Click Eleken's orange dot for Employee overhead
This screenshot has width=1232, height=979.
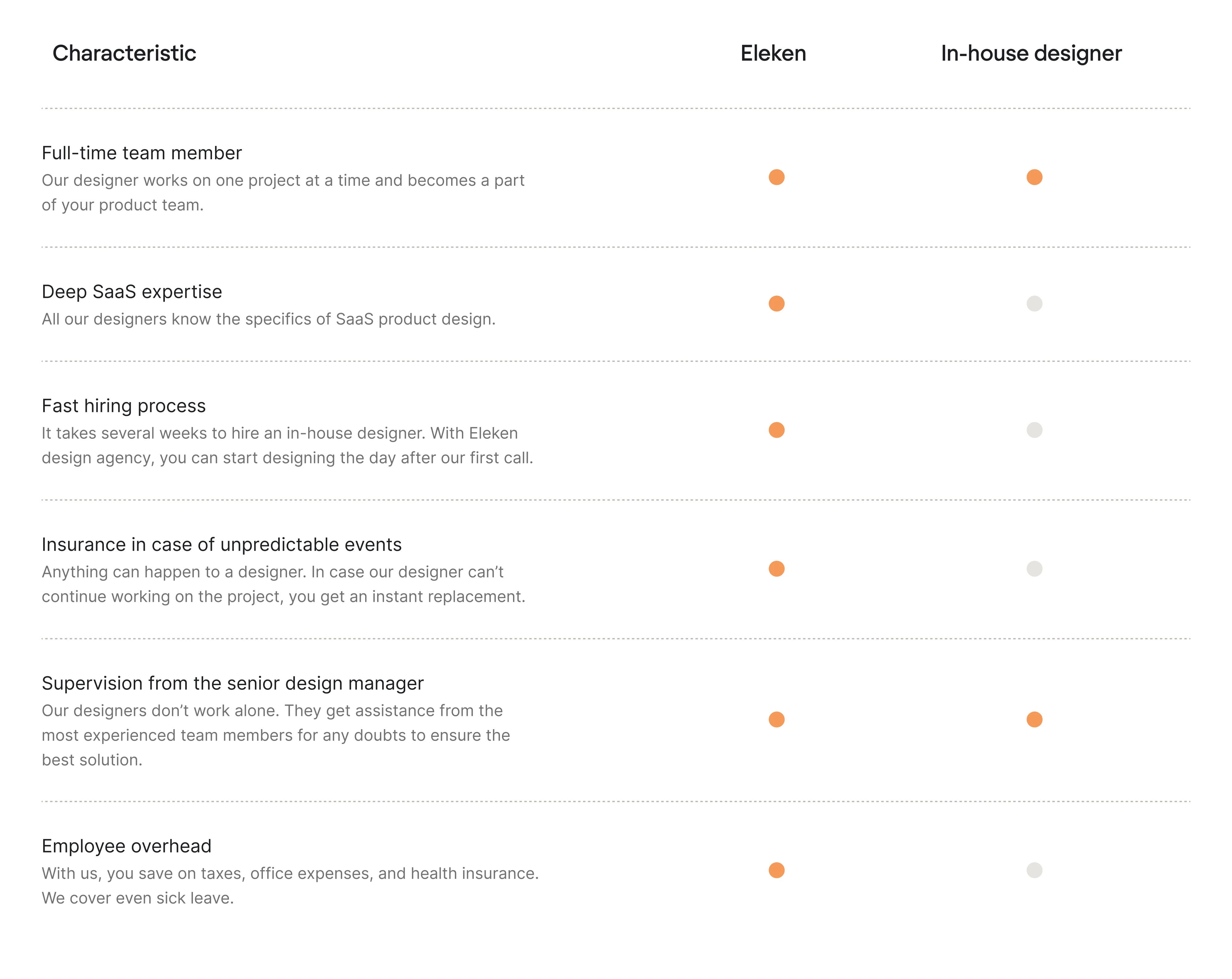pos(777,871)
